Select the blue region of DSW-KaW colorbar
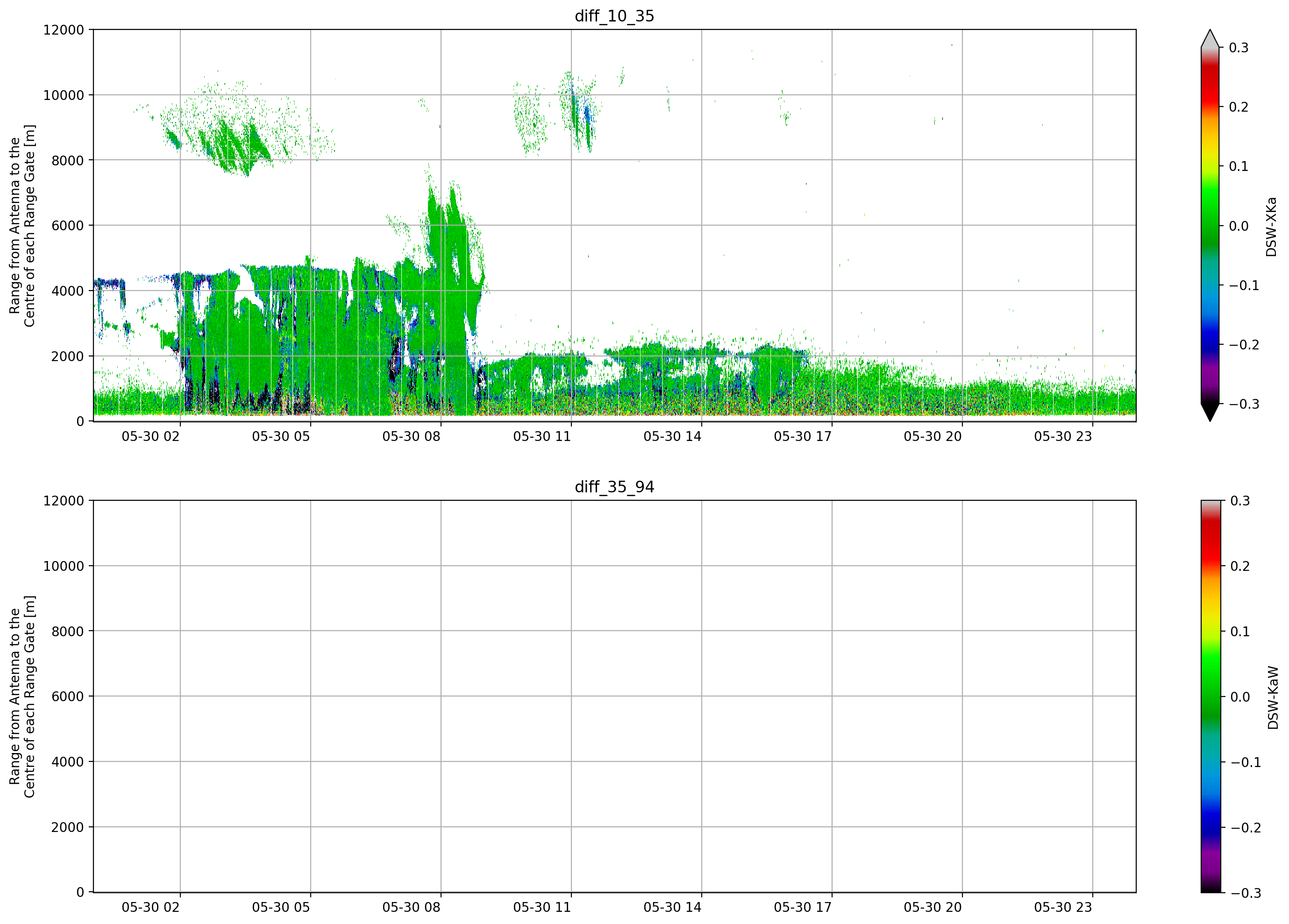1289x924 pixels. pos(1210,818)
